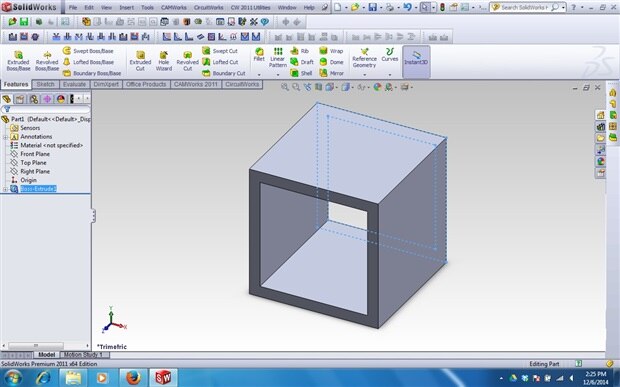The height and width of the screenshot is (387, 620).
Task: Start an Extruded Cut
Action: 140,60
